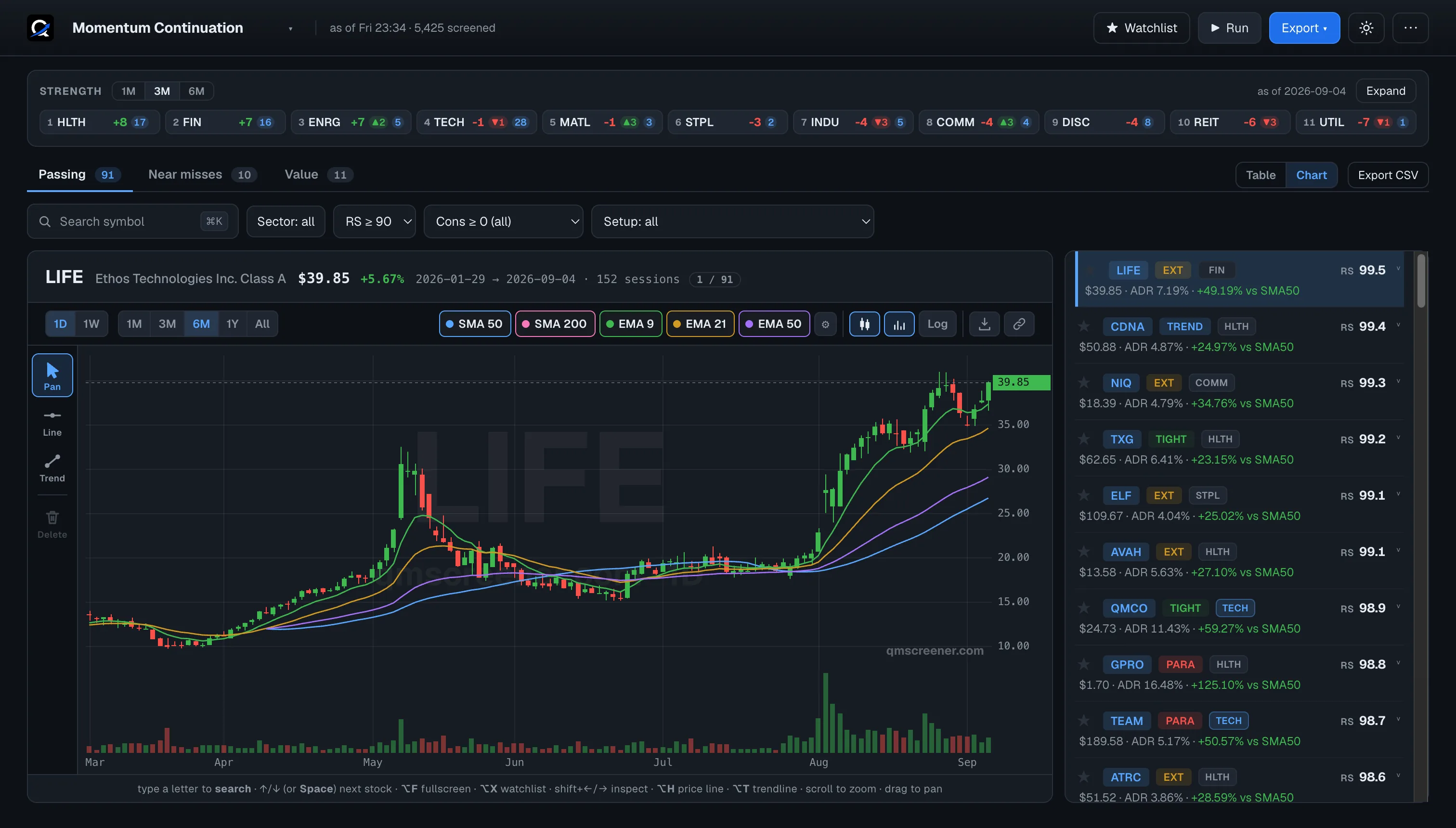The width and height of the screenshot is (1456, 828).
Task: Open the Setup: all dropdown
Action: [x=732, y=222]
